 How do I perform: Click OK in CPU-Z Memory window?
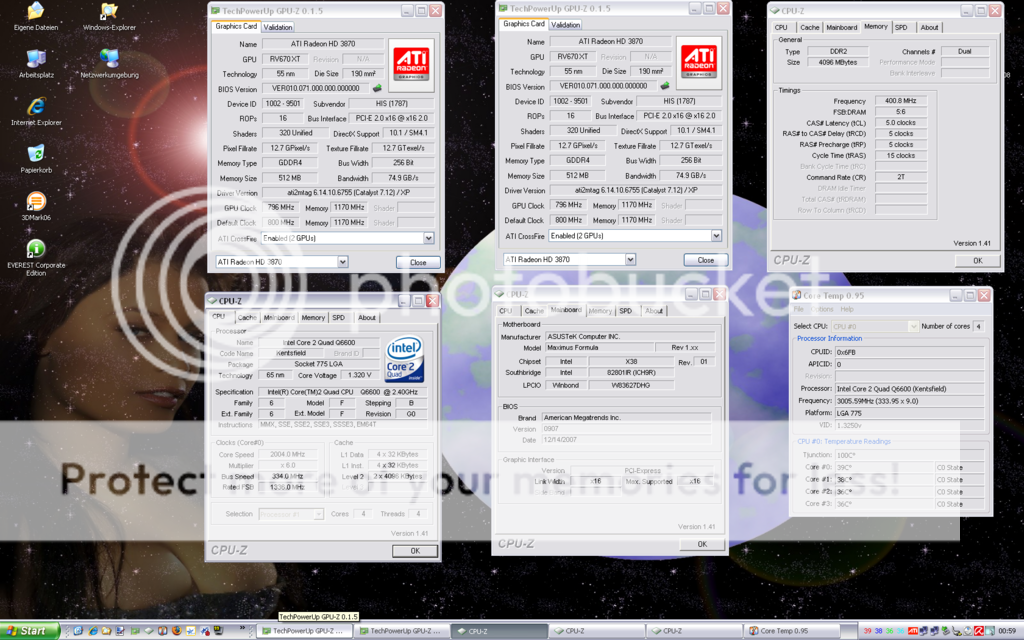[x=978, y=260]
